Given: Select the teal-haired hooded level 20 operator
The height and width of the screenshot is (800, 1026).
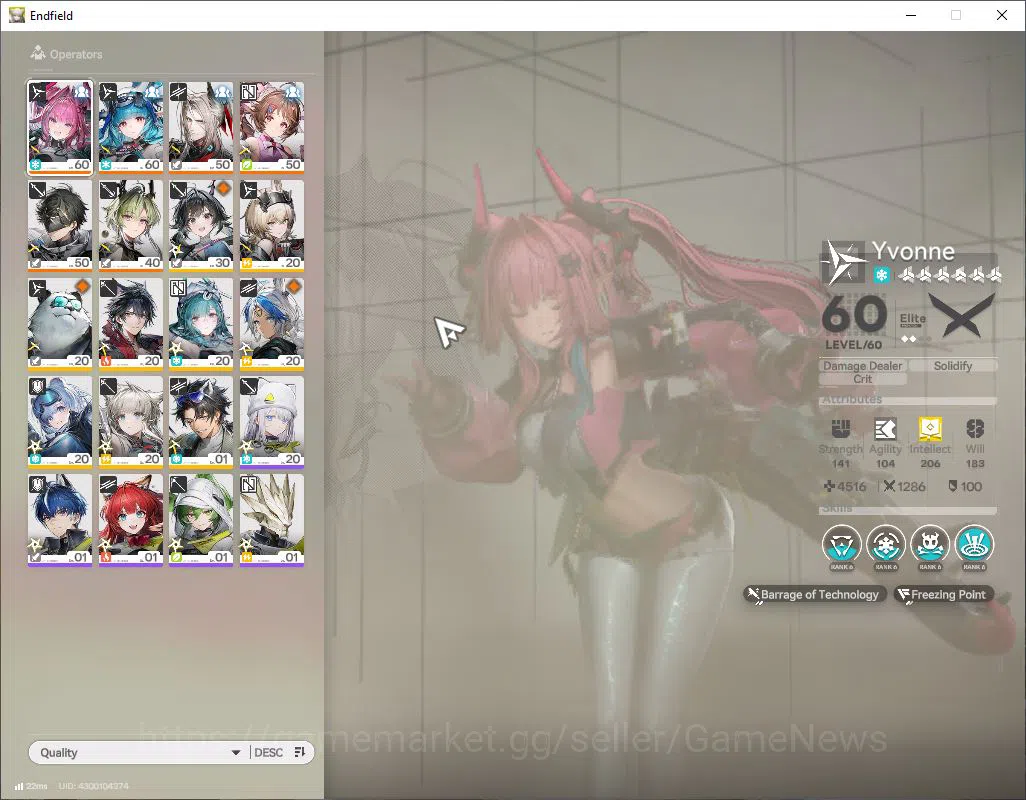Looking at the screenshot, I should (201, 324).
